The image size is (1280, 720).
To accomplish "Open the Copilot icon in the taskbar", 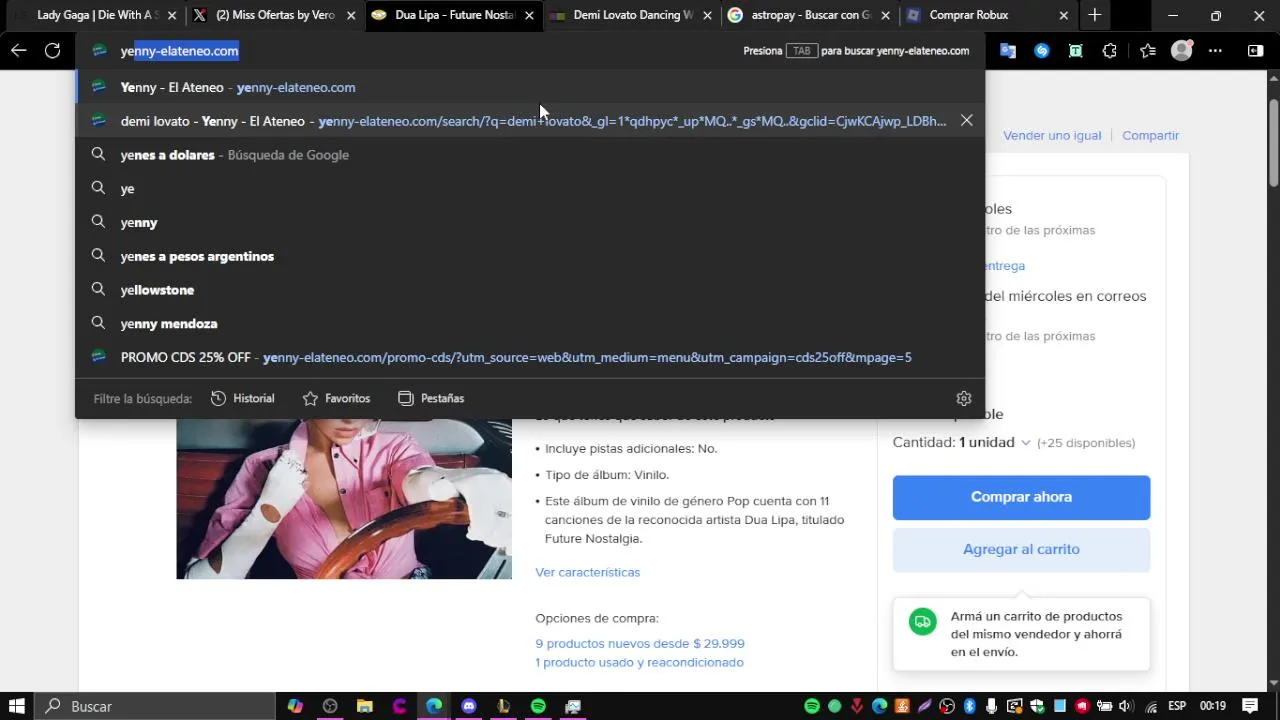I will coord(295,706).
